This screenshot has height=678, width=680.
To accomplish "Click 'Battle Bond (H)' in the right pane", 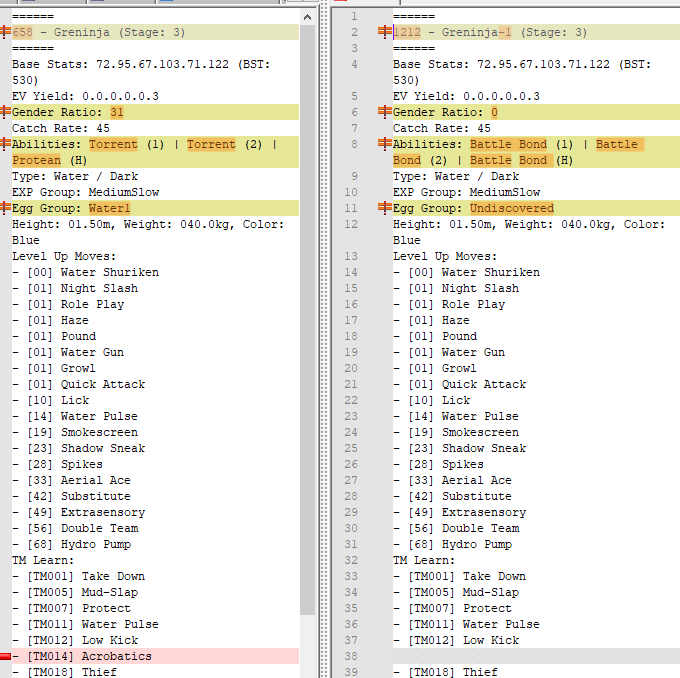I will (522, 160).
